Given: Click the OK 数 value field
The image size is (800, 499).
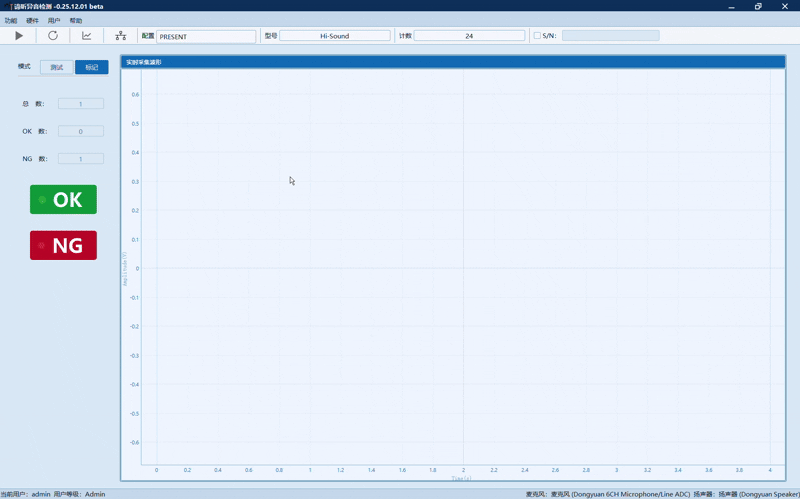Looking at the screenshot, I should click(x=81, y=132).
